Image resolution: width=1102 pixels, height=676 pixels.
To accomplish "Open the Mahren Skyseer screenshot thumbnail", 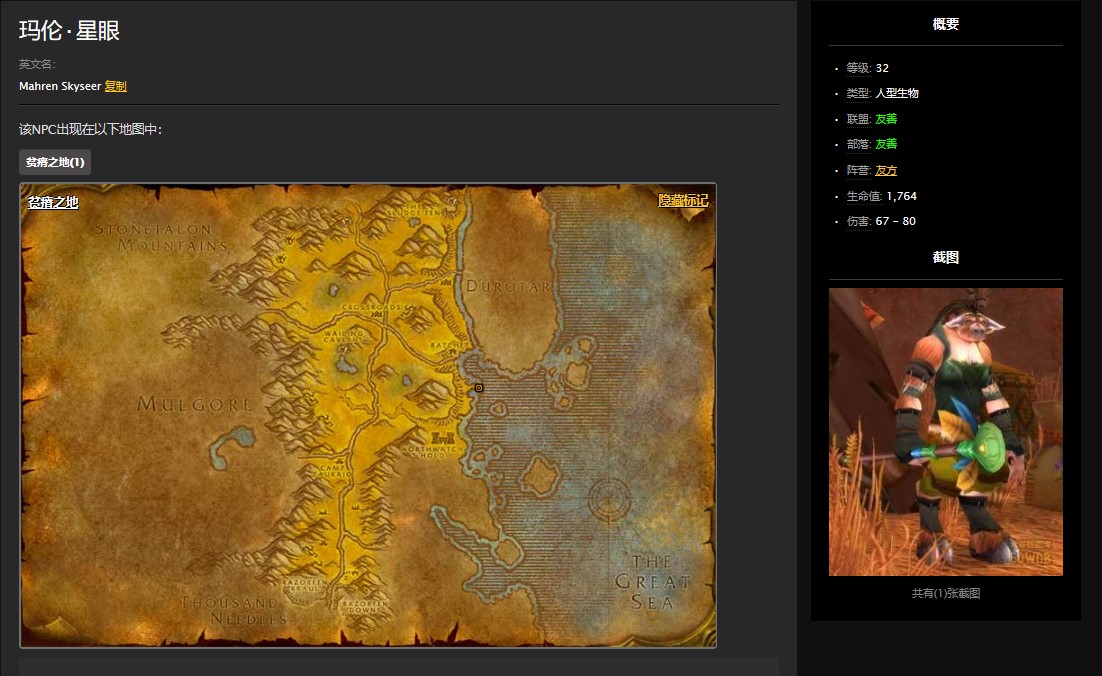I will (x=945, y=432).
